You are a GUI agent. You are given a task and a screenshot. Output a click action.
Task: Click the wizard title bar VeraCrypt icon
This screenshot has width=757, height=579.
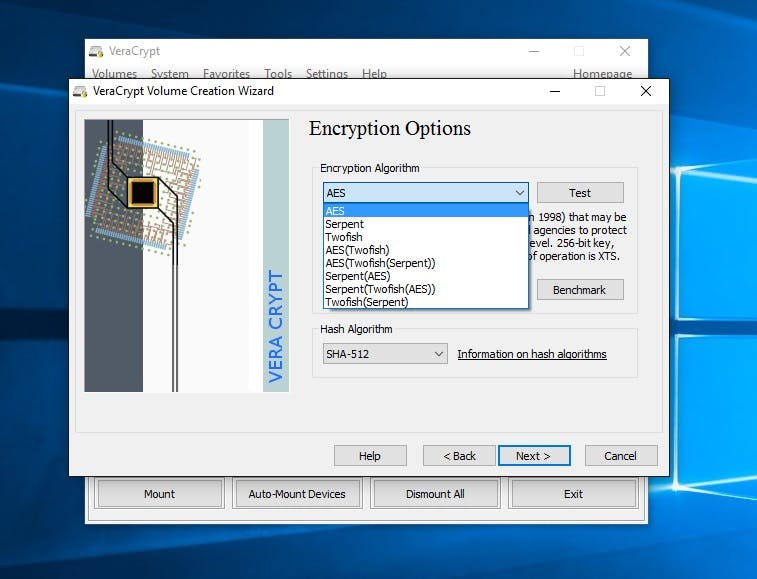(80, 91)
